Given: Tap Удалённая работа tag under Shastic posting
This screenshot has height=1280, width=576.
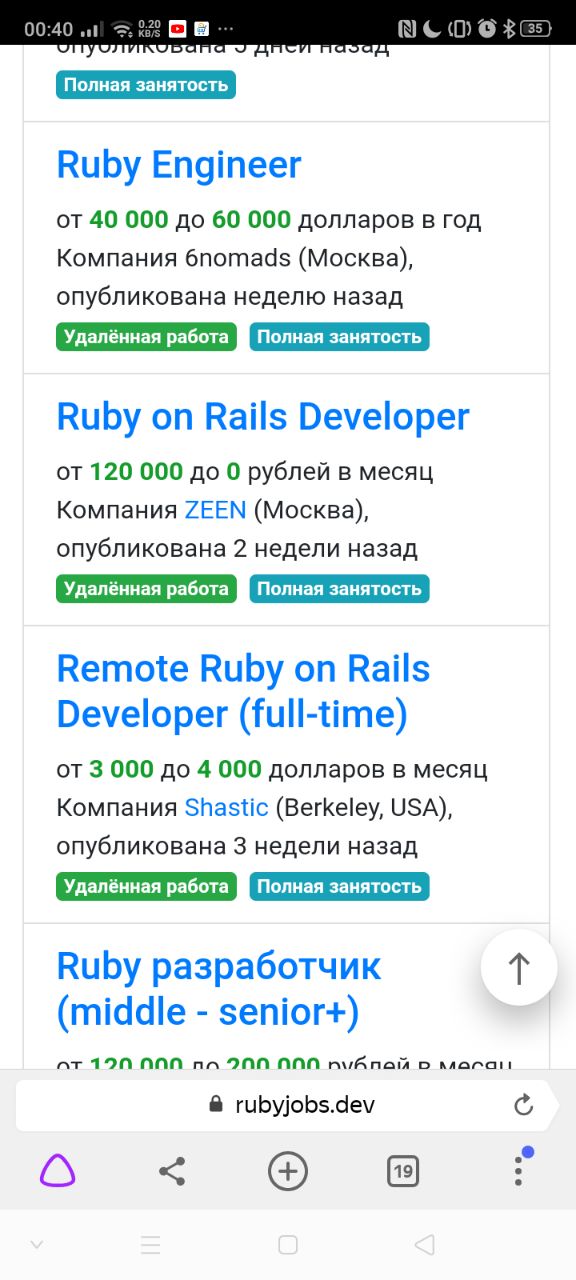Looking at the screenshot, I should click(146, 887).
